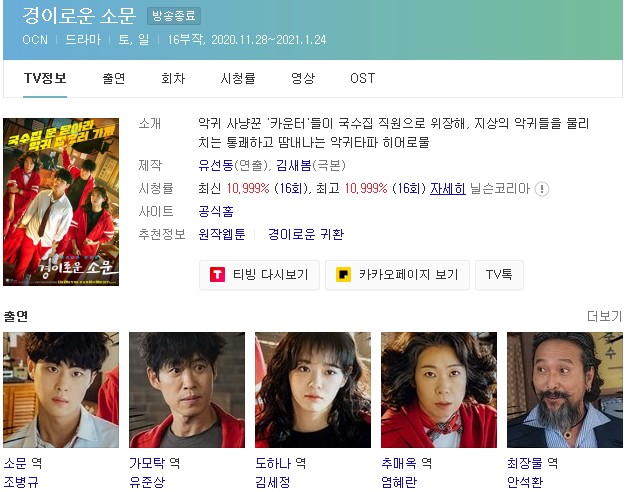Open the OST tab
The width and height of the screenshot is (627, 492).
click(363, 78)
